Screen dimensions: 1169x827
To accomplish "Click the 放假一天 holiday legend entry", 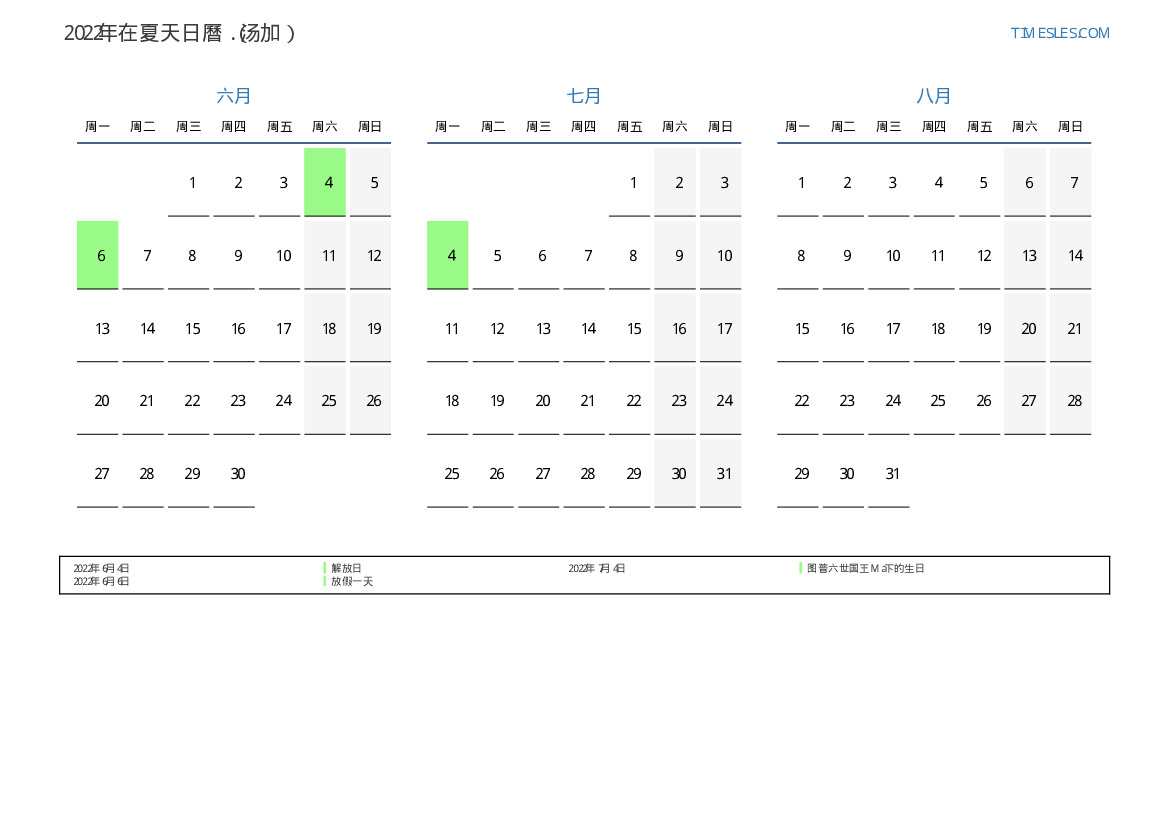I will coord(352,581).
